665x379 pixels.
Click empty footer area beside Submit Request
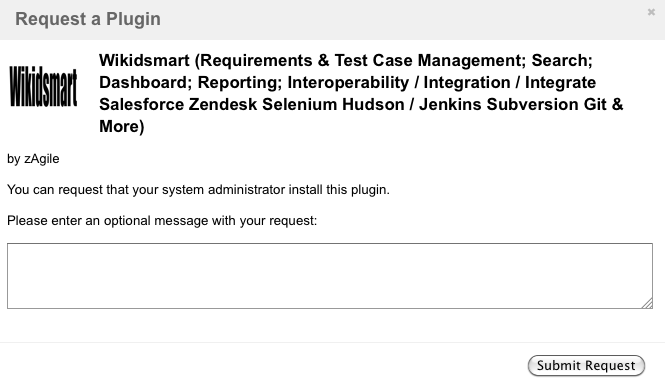[x=263, y=361]
